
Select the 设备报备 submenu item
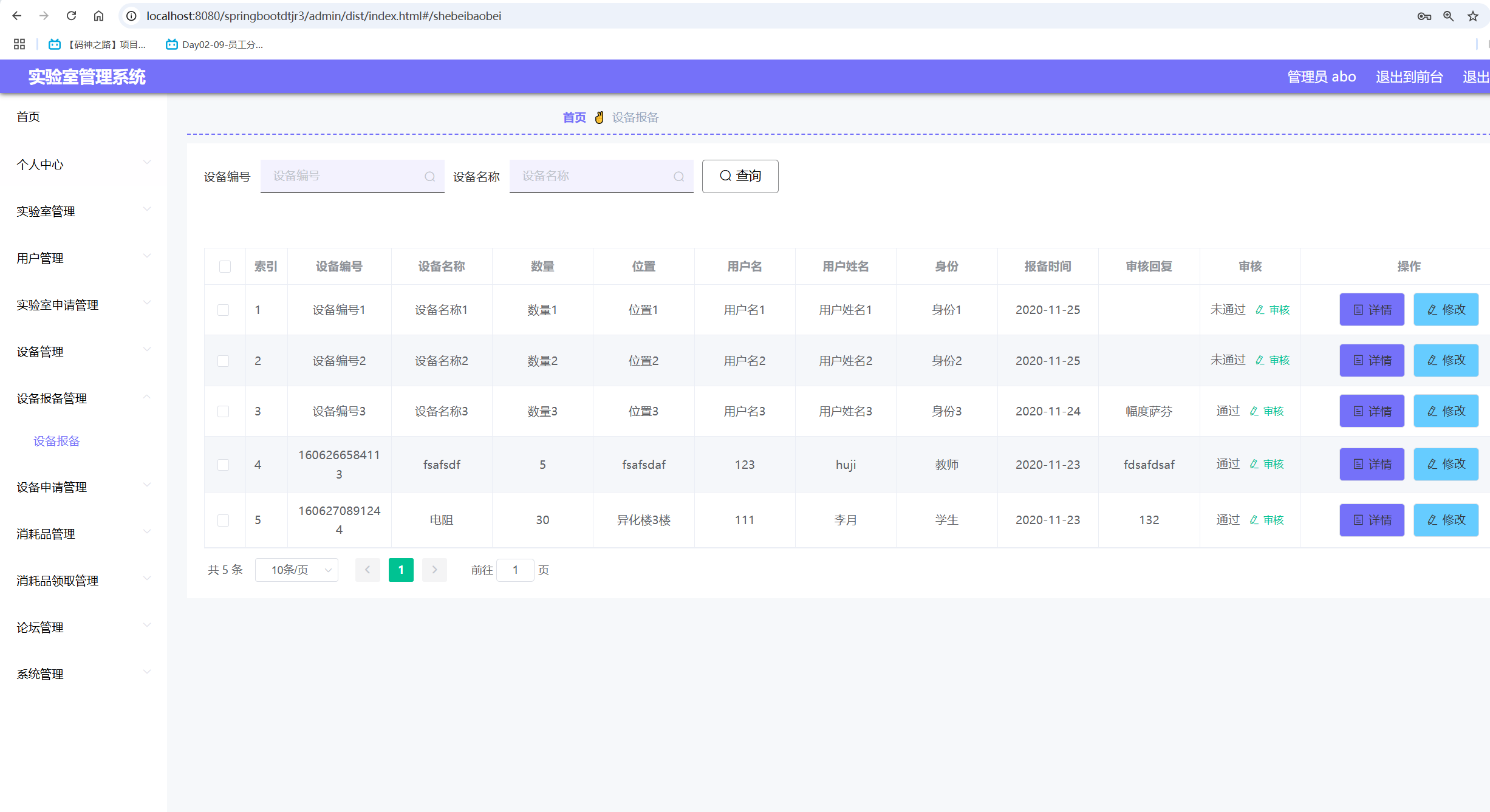pyautogui.click(x=56, y=441)
